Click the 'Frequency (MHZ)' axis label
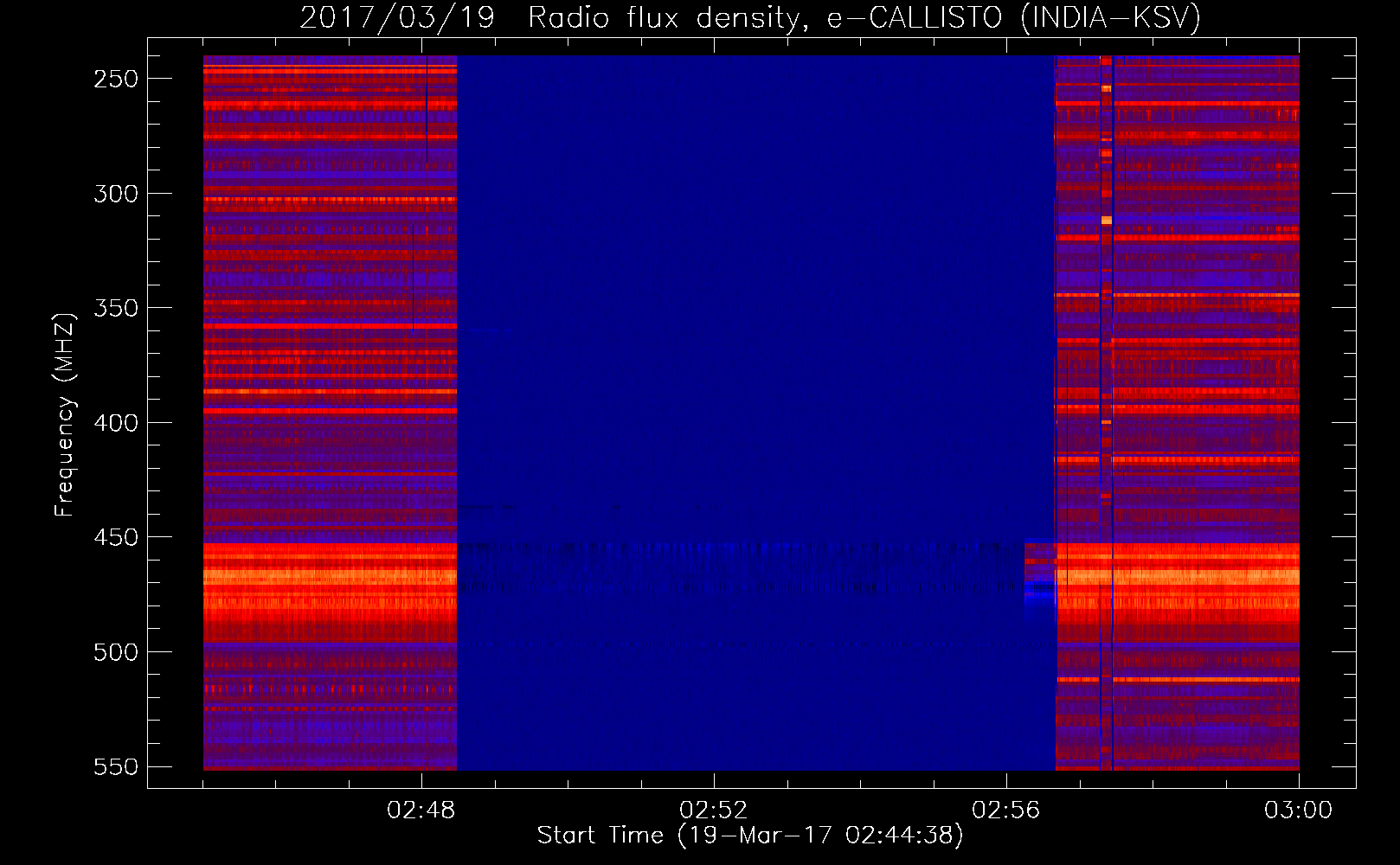This screenshot has height=865, width=1400. point(65,415)
